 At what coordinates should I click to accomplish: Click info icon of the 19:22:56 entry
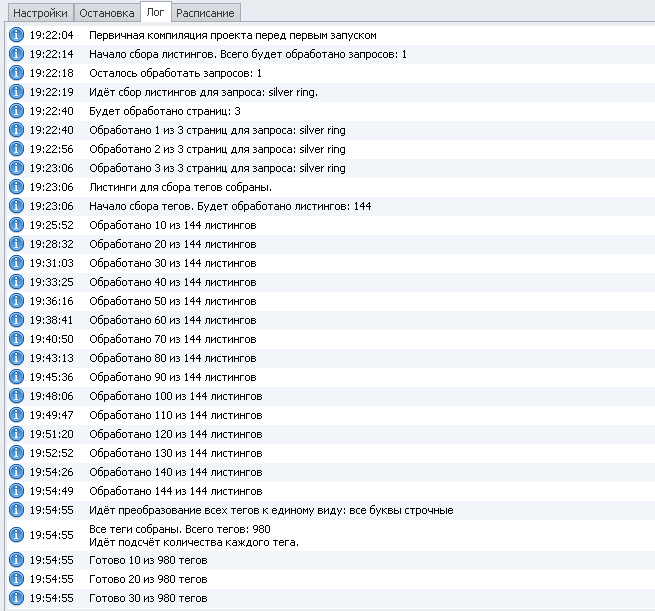point(16,149)
